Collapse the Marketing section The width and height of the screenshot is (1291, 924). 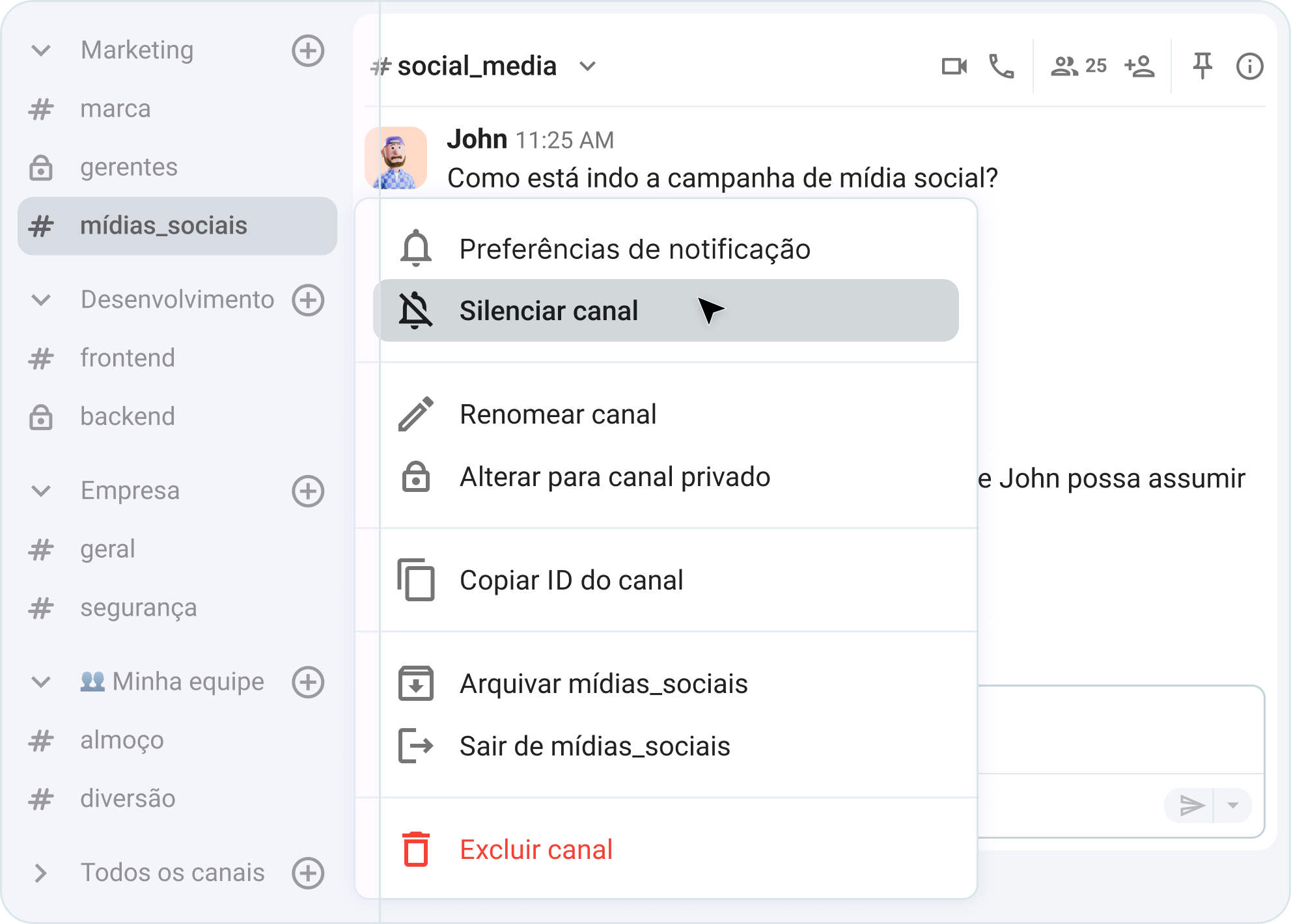pos(41,51)
